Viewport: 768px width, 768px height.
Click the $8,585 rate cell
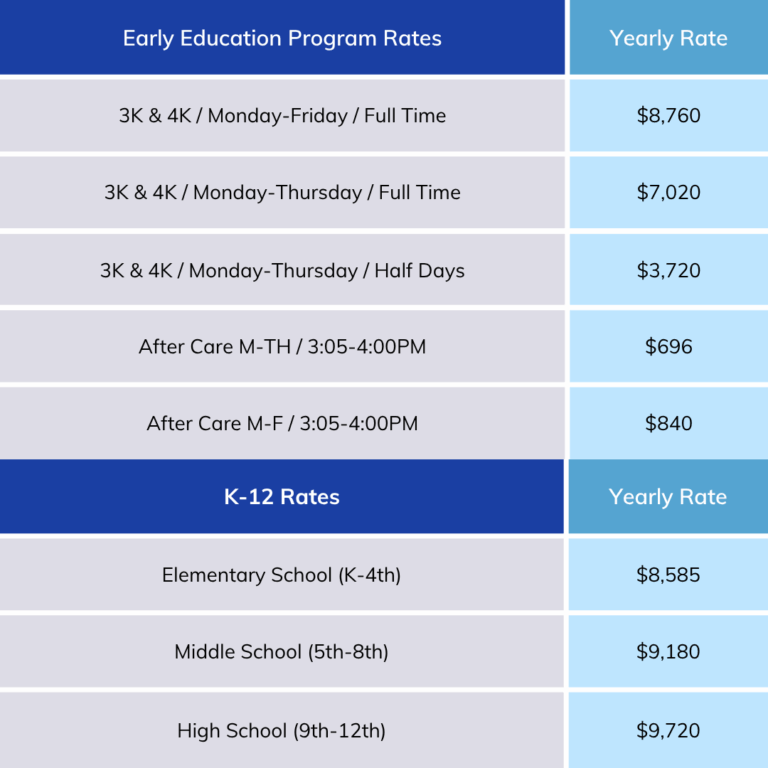(x=668, y=575)
